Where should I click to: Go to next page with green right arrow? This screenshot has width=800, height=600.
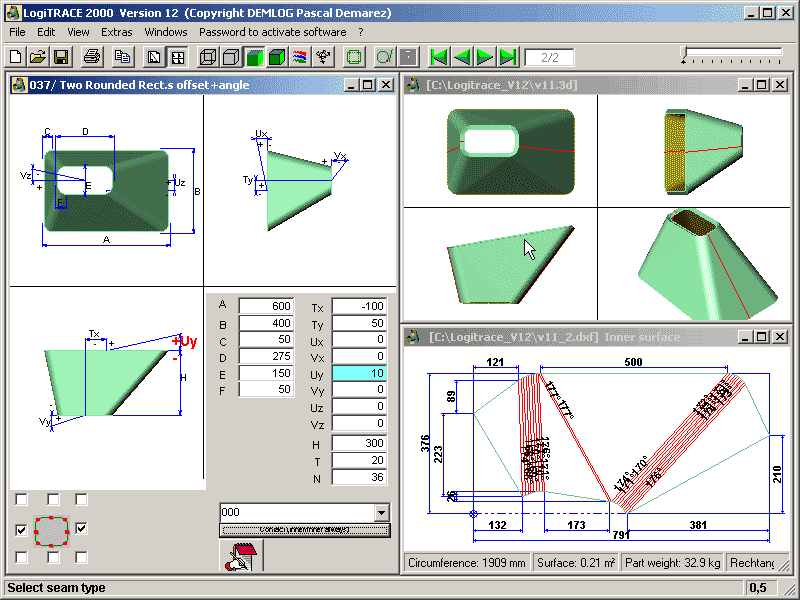[x=485, y=57]
